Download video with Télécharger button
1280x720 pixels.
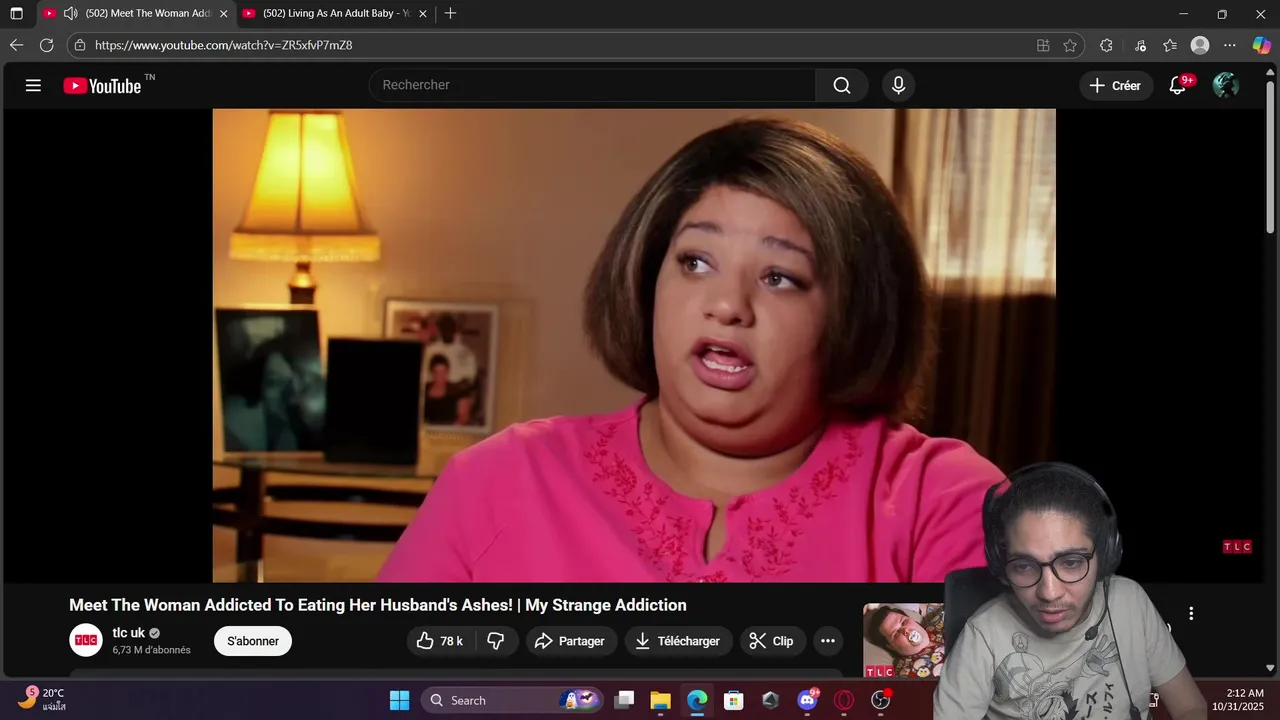[x=678, y=641]
